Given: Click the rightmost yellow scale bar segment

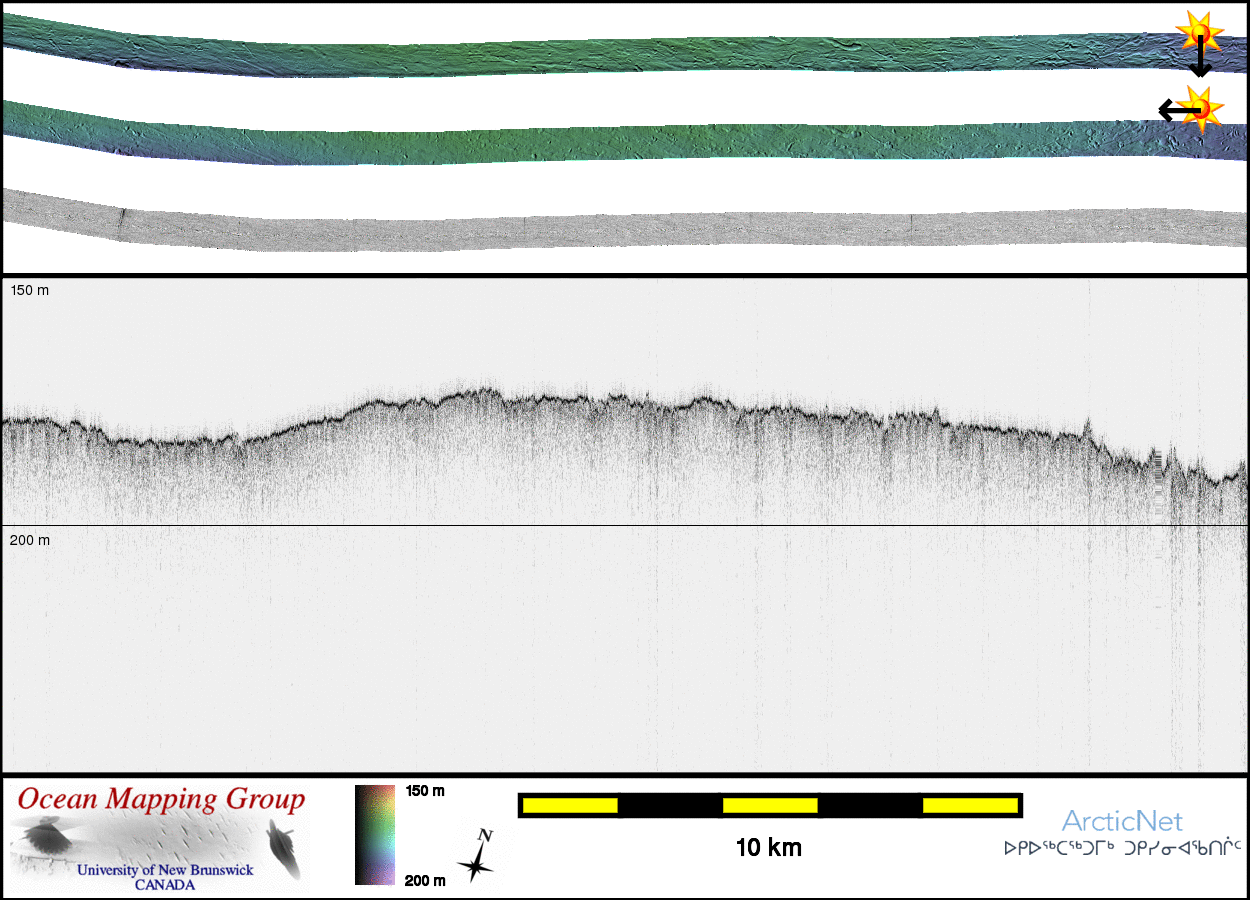Looking at the screenshot, I should (969, 805).
